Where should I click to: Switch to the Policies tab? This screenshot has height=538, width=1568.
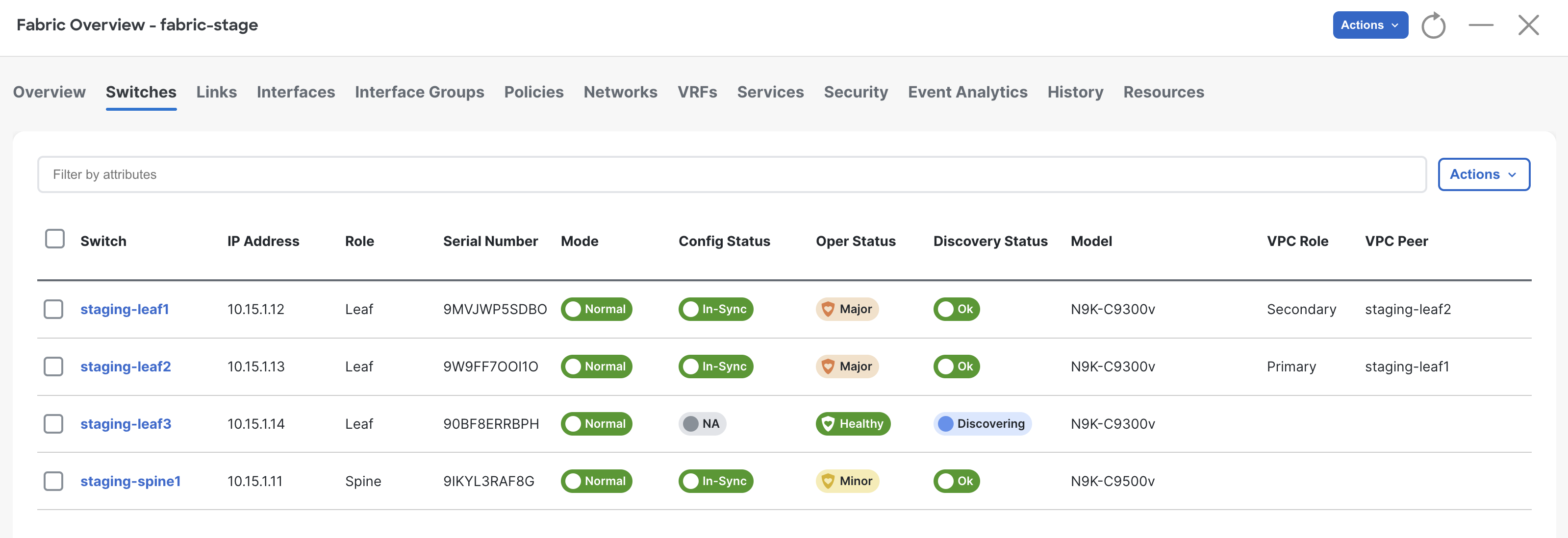point(534,92)
